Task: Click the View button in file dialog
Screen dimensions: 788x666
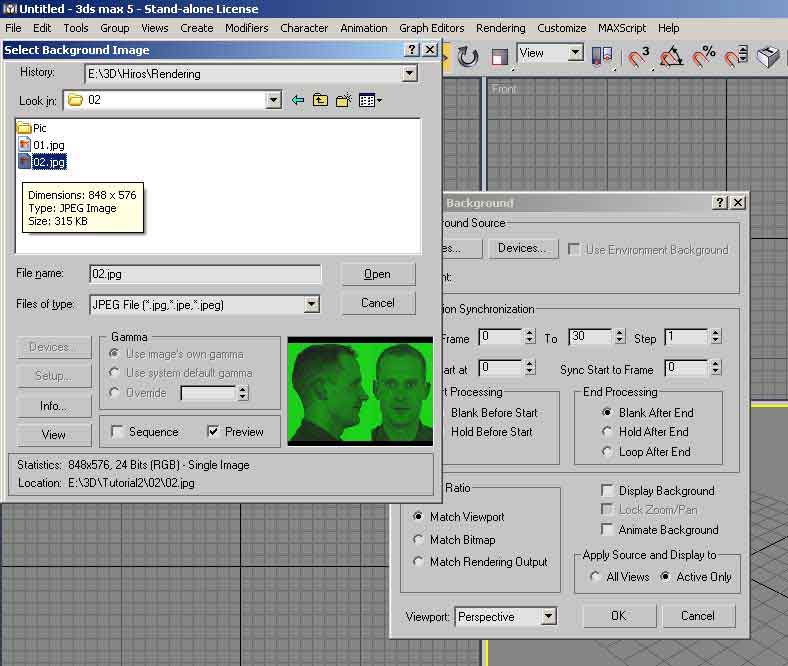Action: (x=54, y=435)
